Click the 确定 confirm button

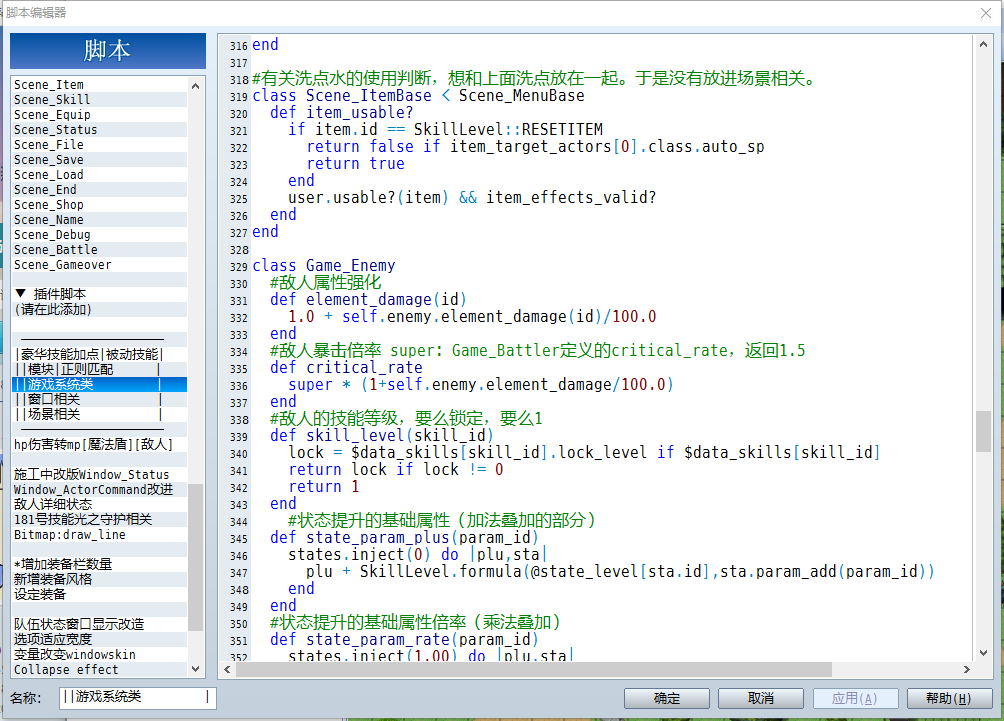point(667,698)
